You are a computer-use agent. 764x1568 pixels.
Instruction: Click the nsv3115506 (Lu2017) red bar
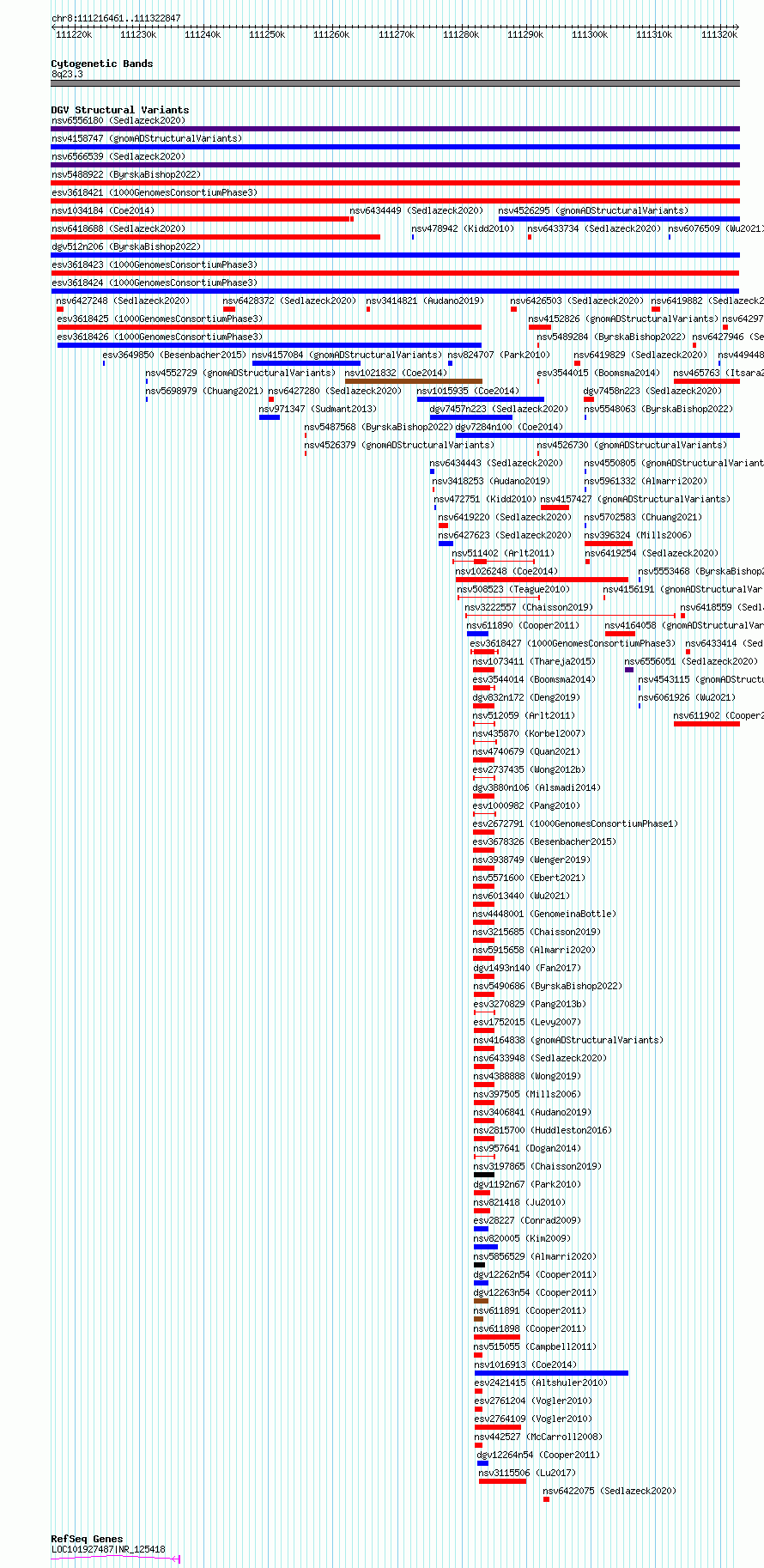502,1481
